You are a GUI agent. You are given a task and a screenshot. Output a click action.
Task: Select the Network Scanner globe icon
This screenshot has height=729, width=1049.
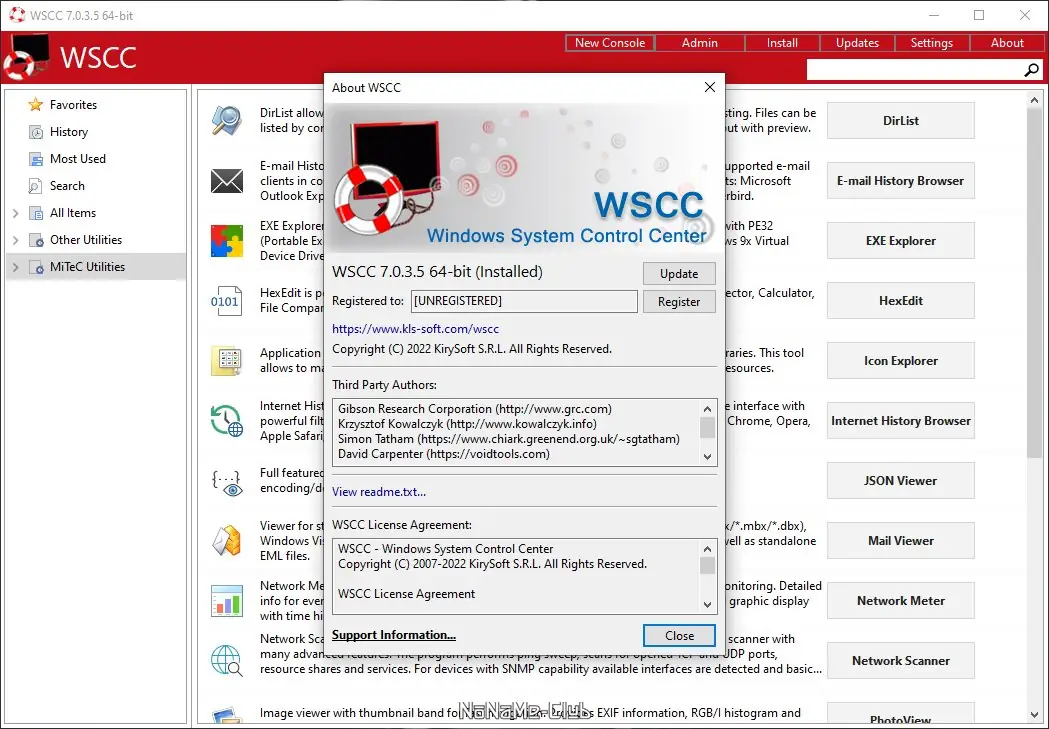[x=227, y=660]
